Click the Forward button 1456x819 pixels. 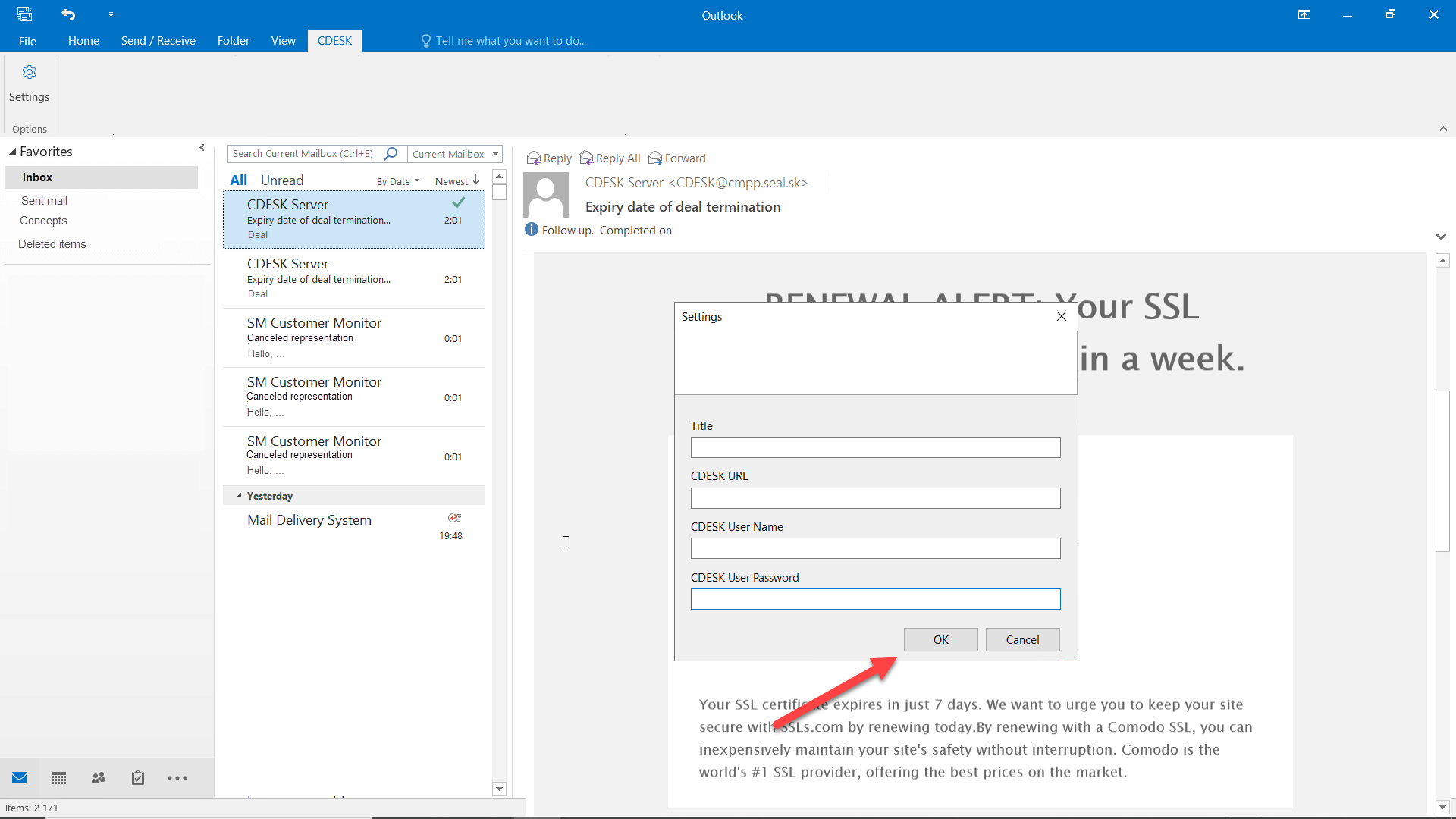pos(677,158)
